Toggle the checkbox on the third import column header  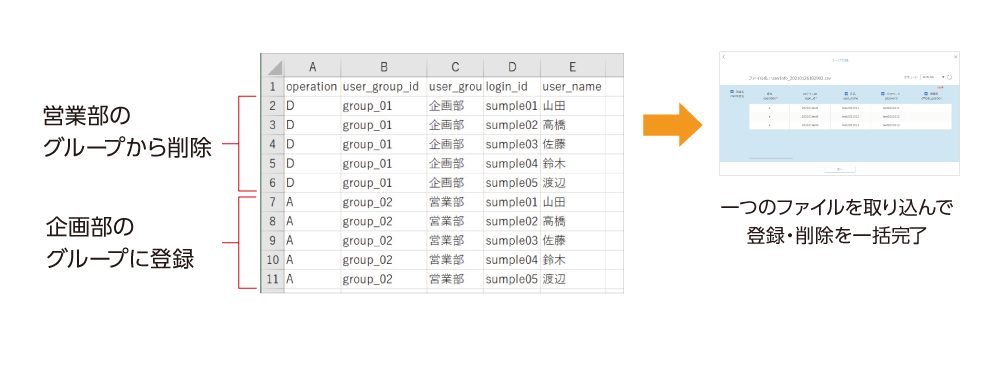coord(846,94)
